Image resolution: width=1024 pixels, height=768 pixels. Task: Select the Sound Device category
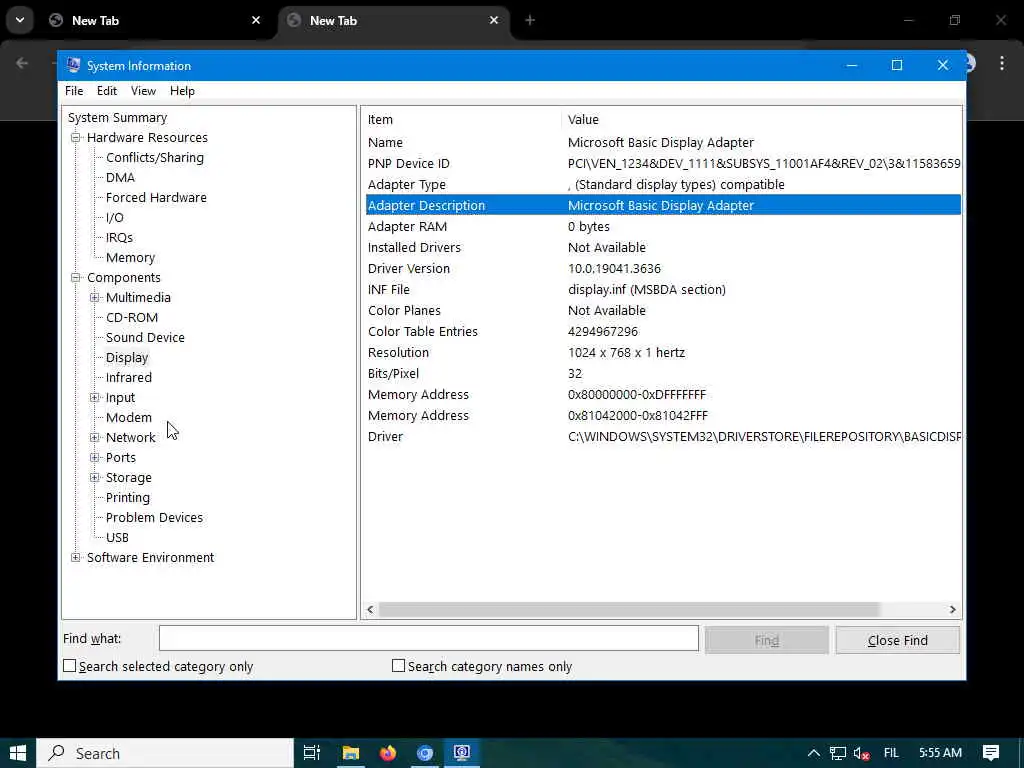point(145,338)
